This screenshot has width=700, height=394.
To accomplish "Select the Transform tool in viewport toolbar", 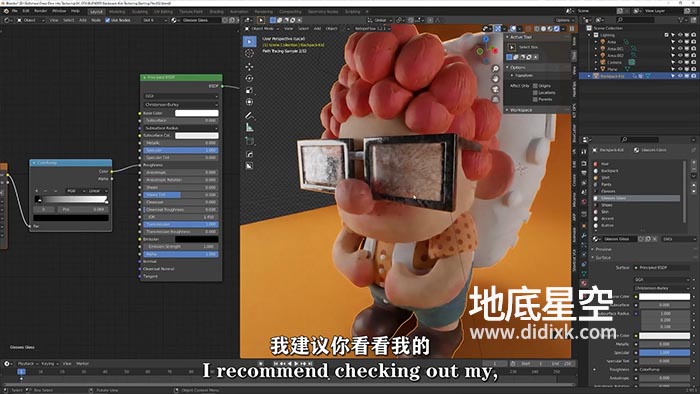I will tap(250, 102).
